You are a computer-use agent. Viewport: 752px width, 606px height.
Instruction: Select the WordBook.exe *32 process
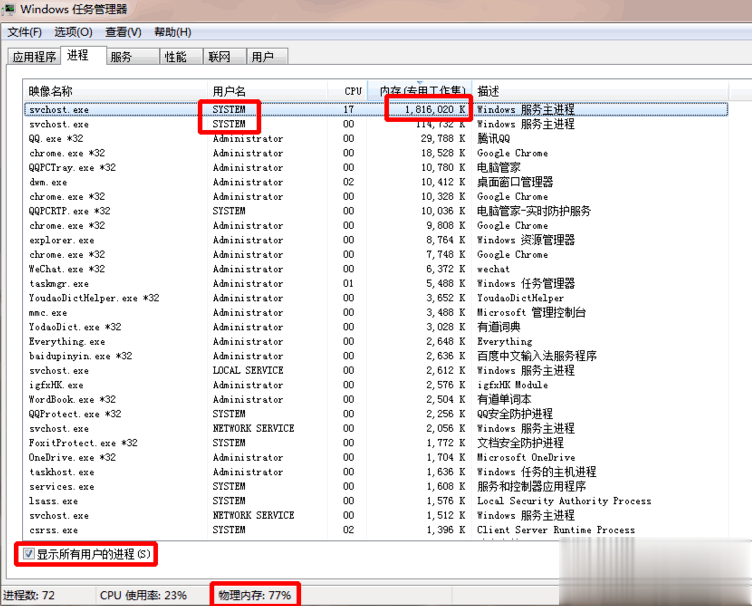[x=376, y=399]
